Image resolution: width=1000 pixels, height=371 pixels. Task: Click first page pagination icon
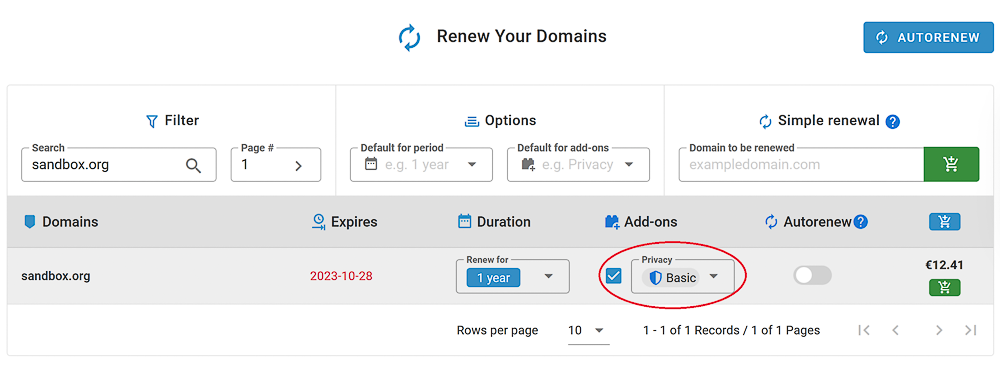[864, 330]
